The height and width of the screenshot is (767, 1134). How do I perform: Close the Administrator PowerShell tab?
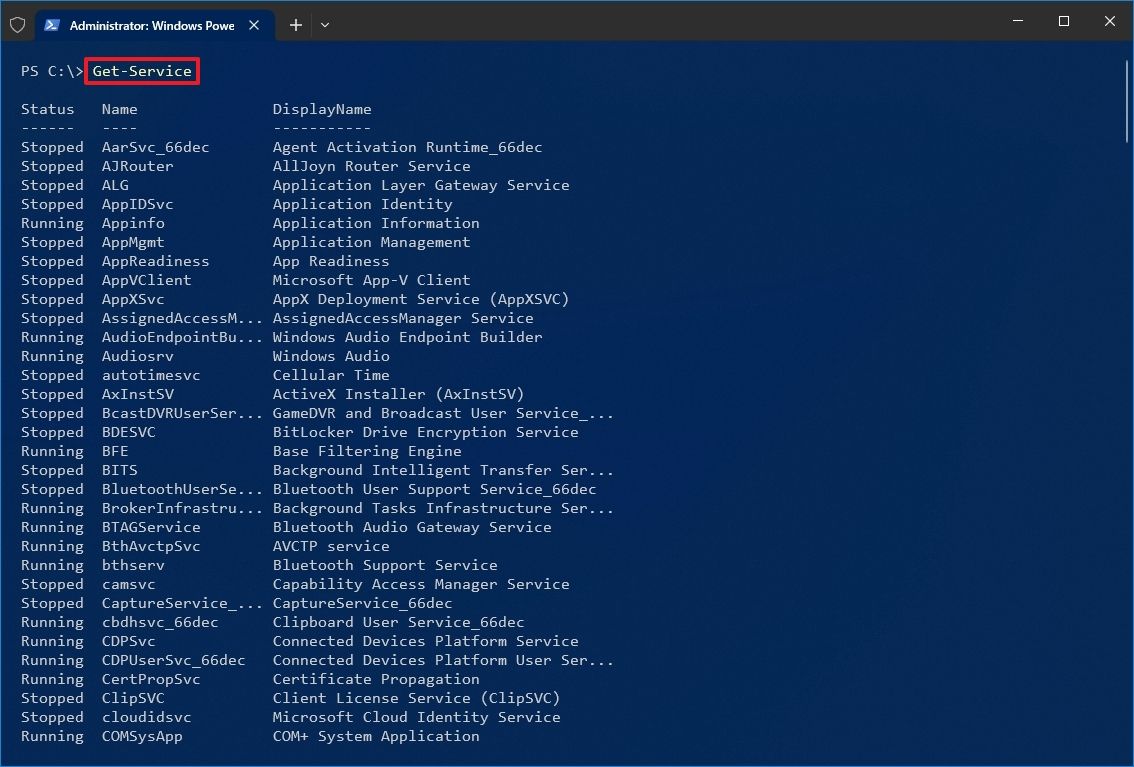[254, 25]
